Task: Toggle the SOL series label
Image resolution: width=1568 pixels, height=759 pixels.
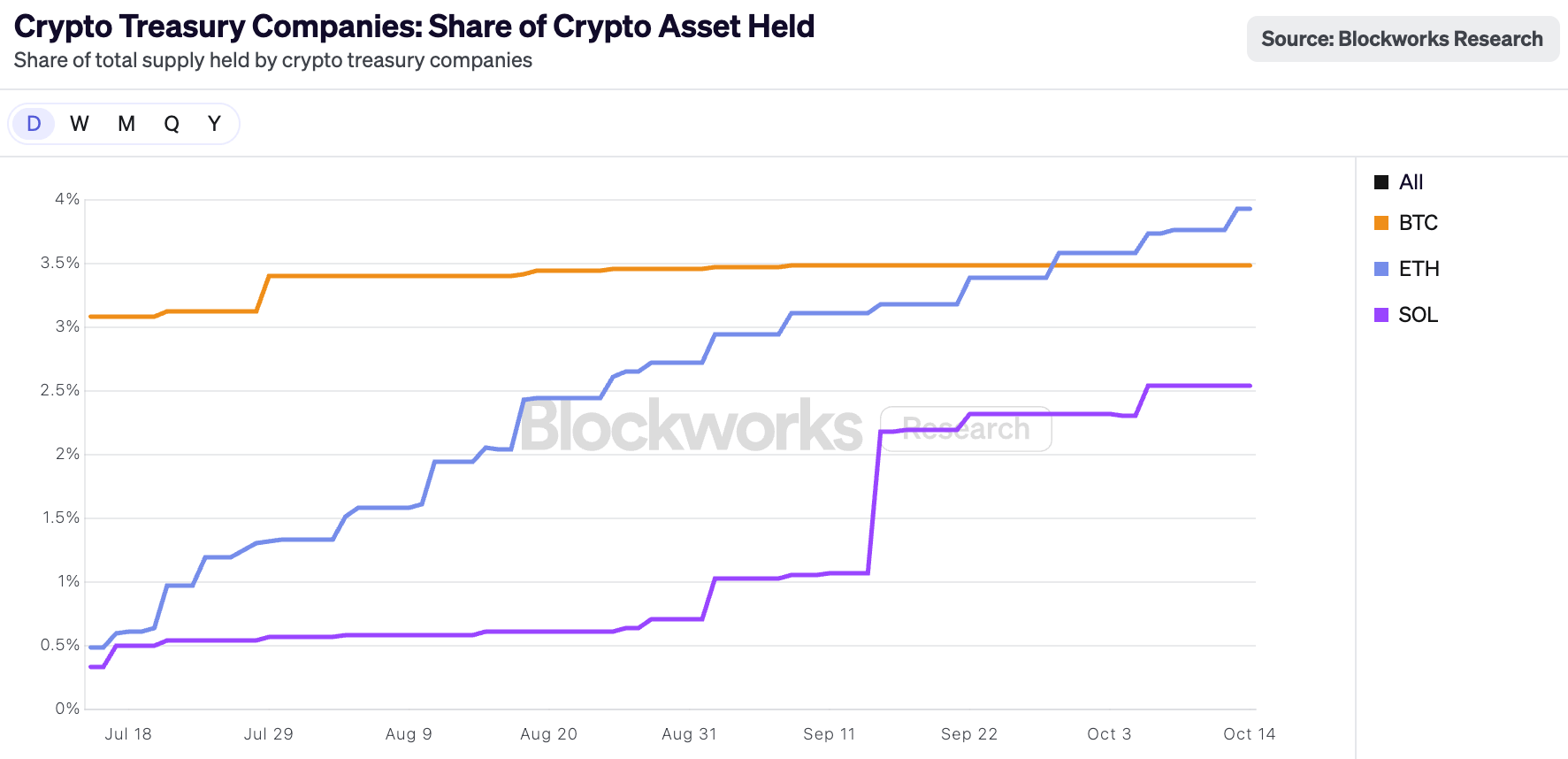Action: 1418,315
